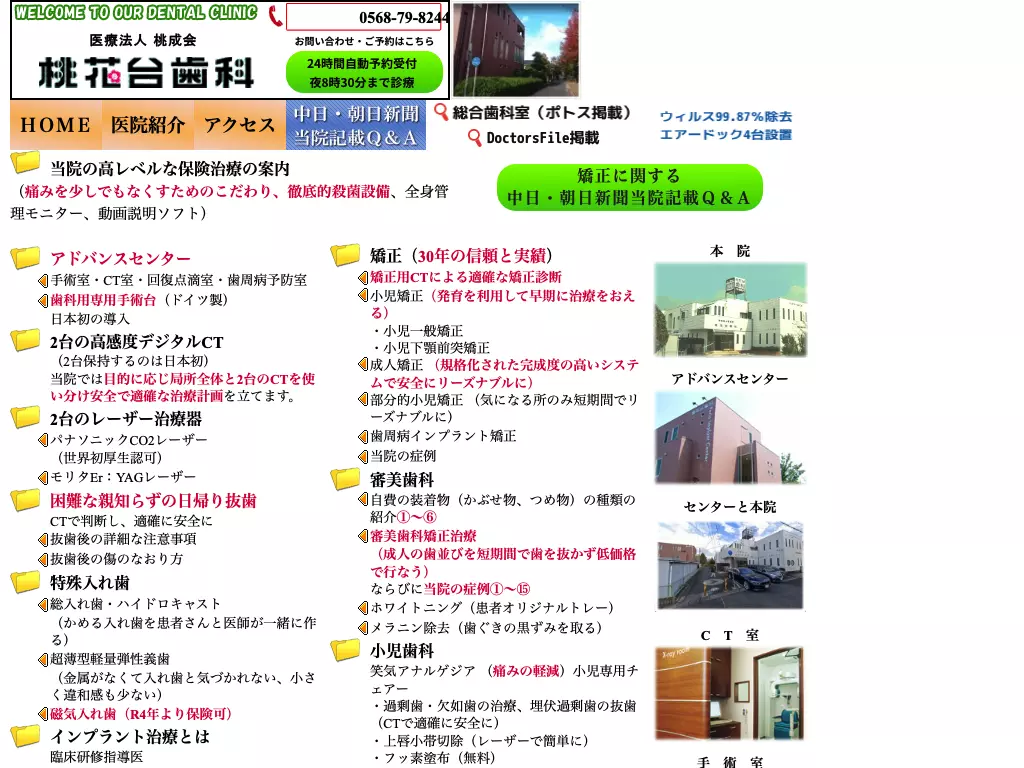Open 総合歯科室（ポトス掲載） link

coord(541,112)
